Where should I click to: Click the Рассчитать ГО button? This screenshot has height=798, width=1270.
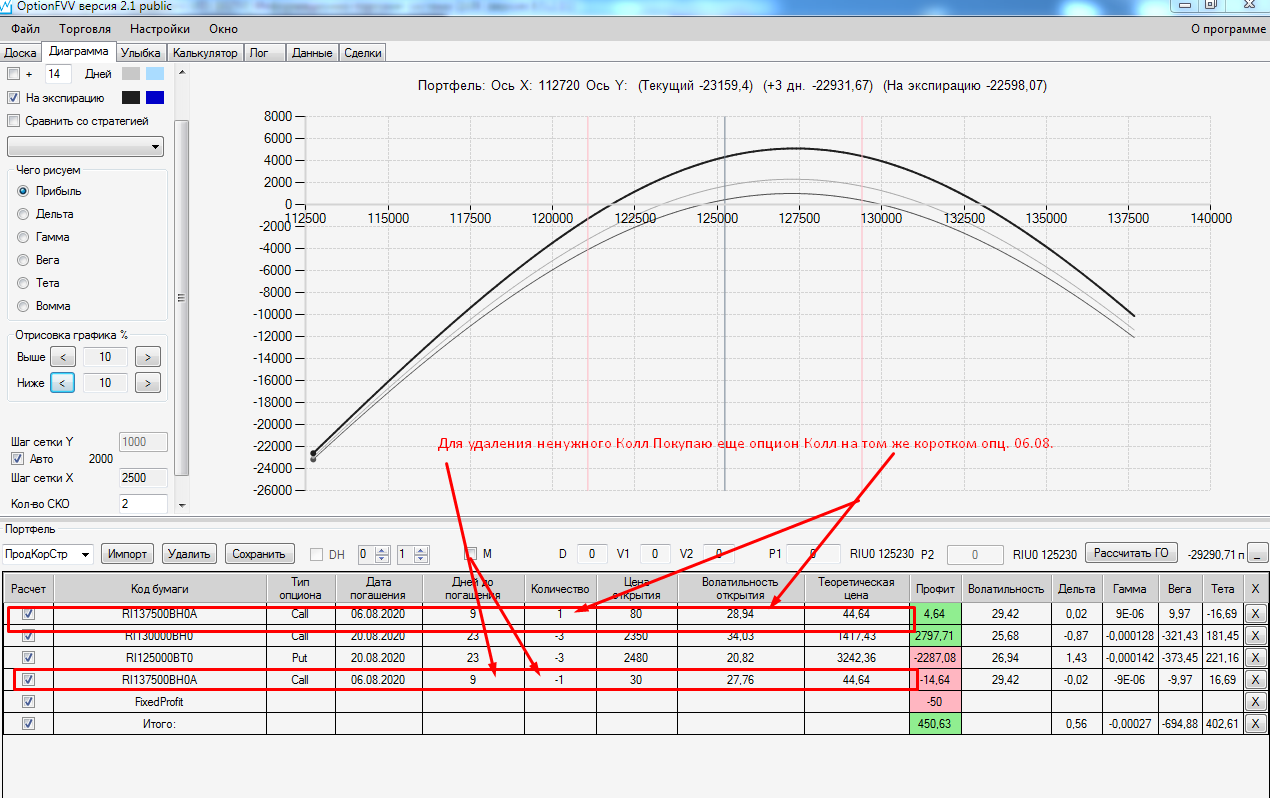[x=1131, y=553]
